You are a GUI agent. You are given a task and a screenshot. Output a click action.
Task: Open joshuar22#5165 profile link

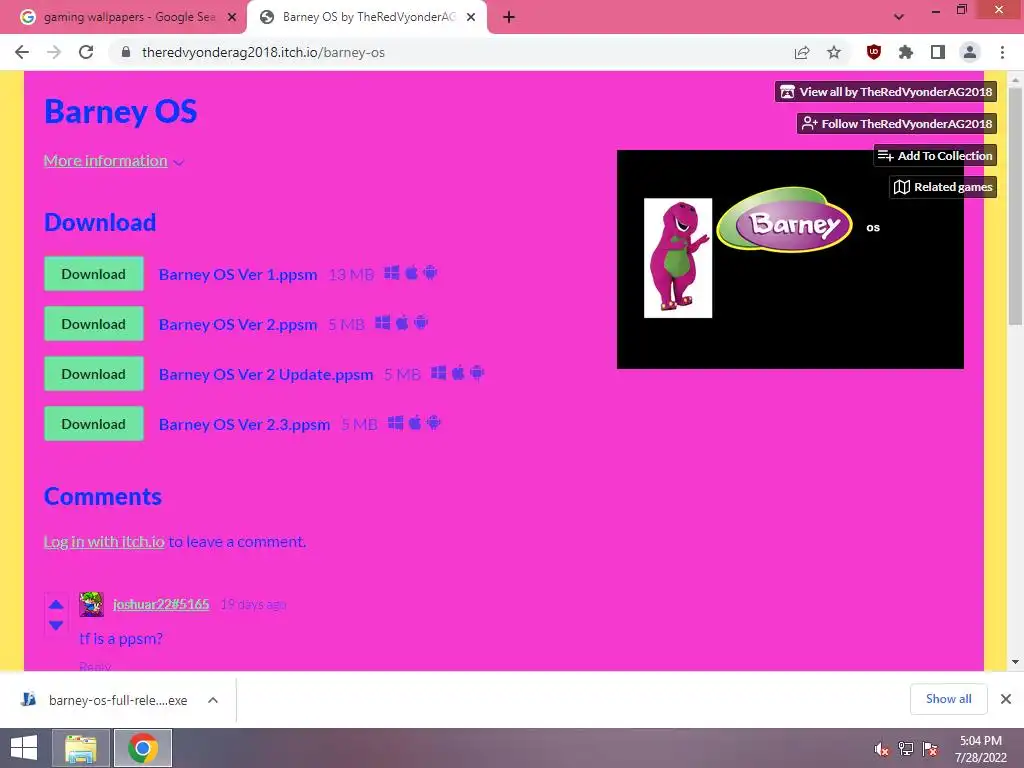161,604
